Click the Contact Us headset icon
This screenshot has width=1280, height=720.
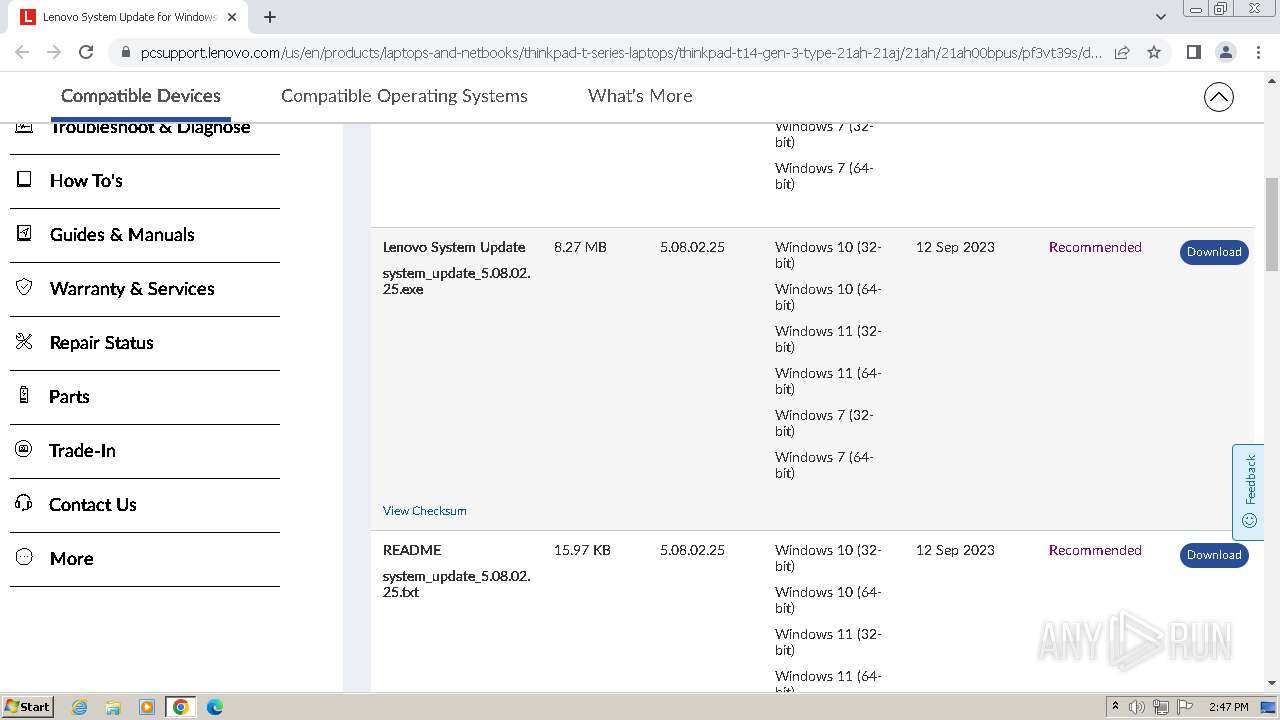click(x=24, y=503)
